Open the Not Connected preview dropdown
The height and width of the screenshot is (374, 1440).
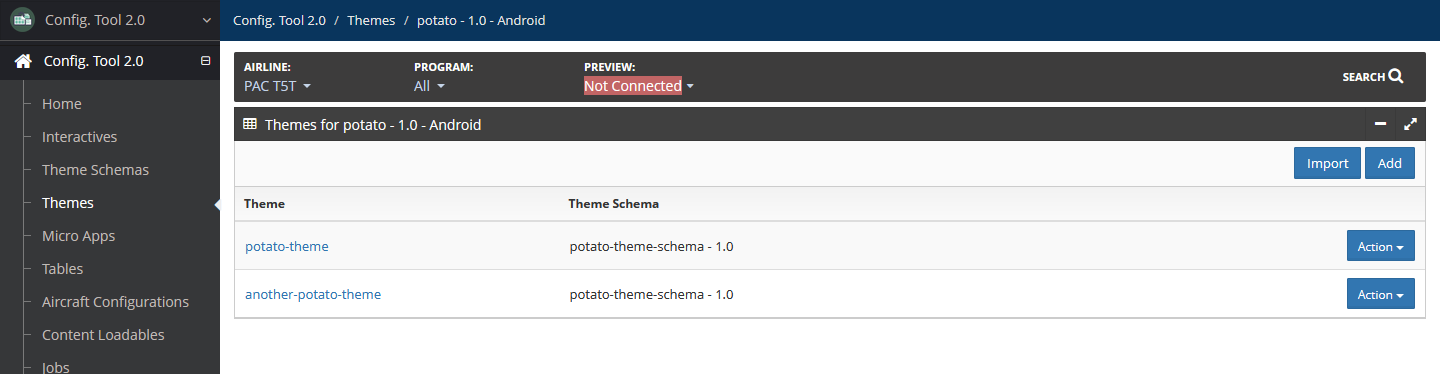[639, 86]
